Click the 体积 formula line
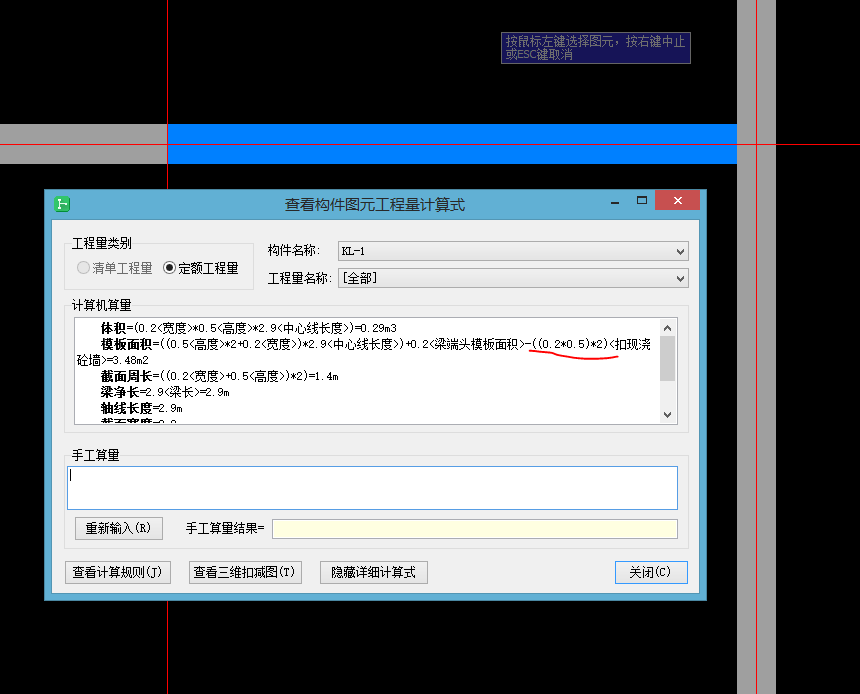 click(x=248, y=328)
